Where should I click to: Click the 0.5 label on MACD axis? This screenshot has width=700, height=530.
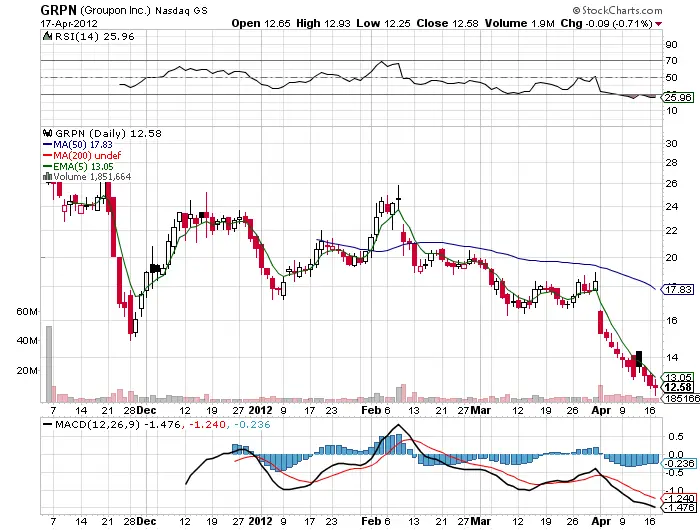tap(675, 437)
